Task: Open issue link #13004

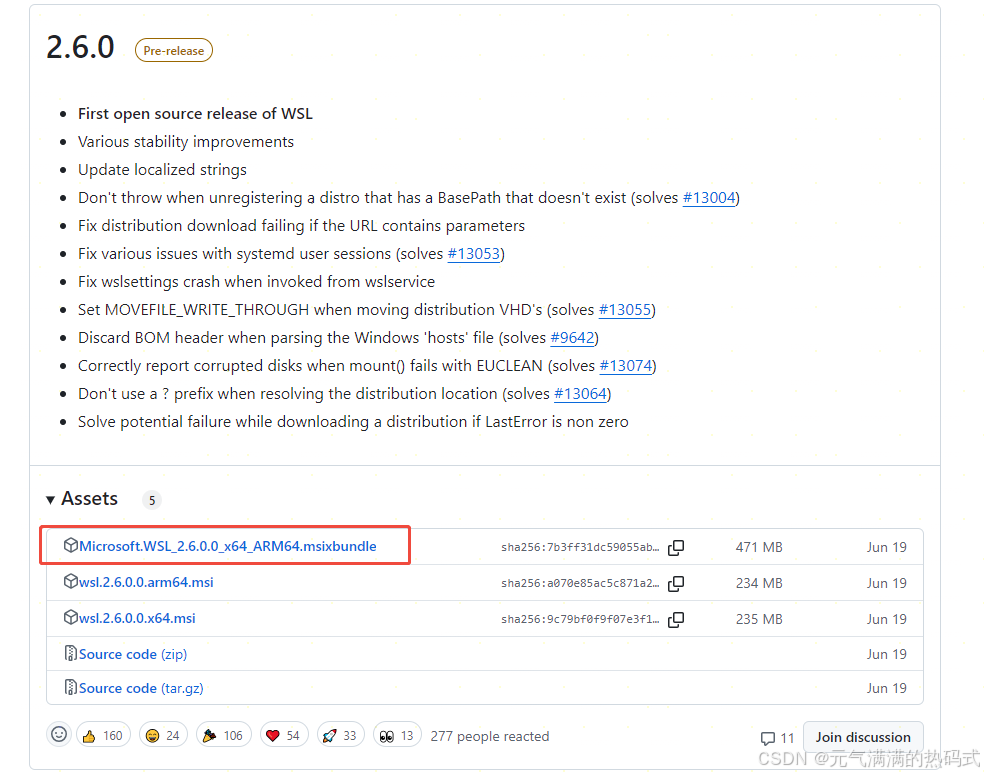Action: click(x=709, y=198)
